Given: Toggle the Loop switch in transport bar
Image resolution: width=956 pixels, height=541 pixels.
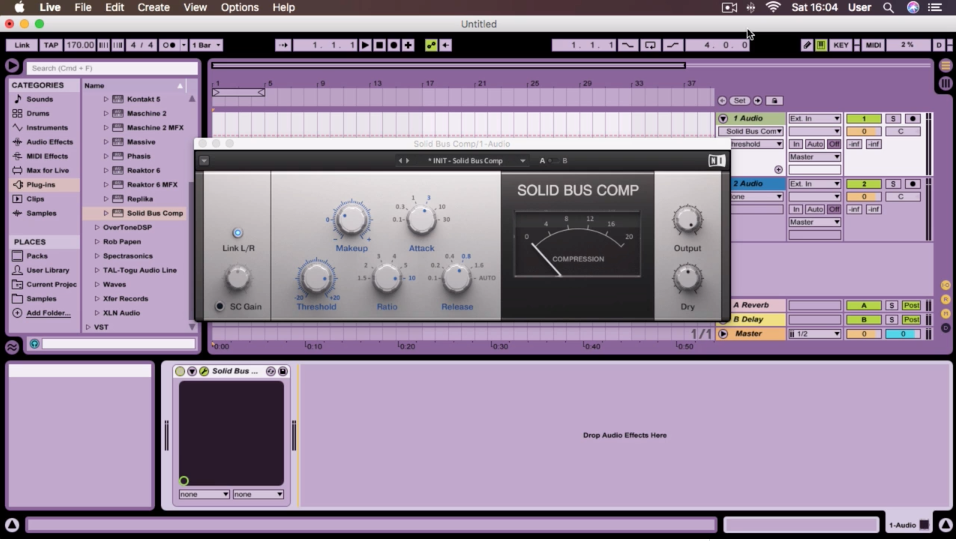Looking at the screenshot, I should click(x=650, y=45).
